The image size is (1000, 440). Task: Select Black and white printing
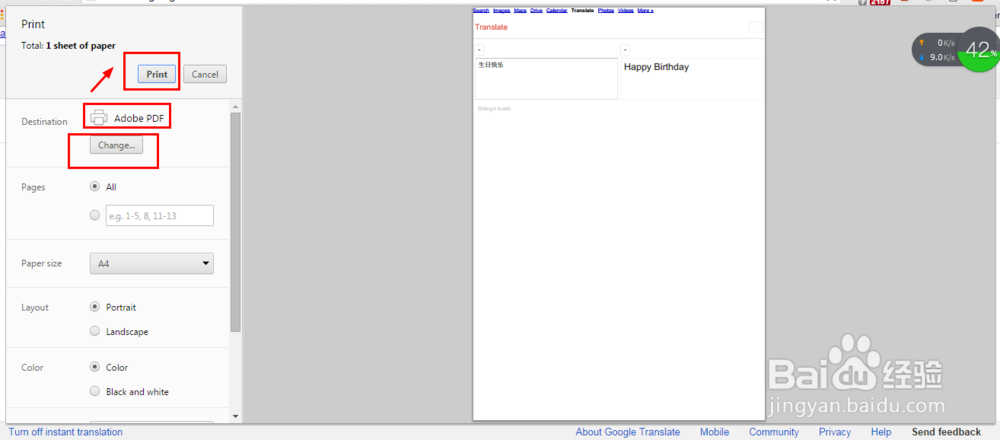pos(95,391)
